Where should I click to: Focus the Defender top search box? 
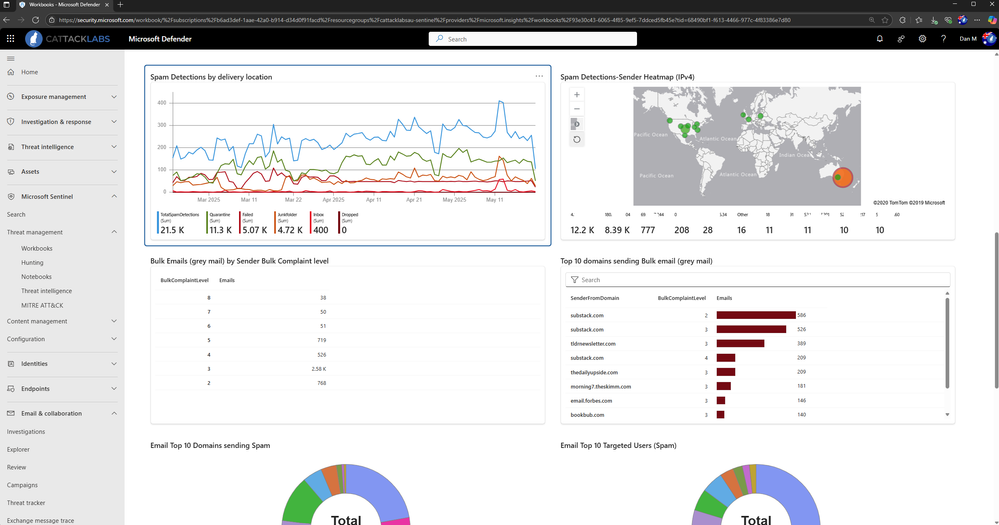pyautogui.click(x=533, y=39)
